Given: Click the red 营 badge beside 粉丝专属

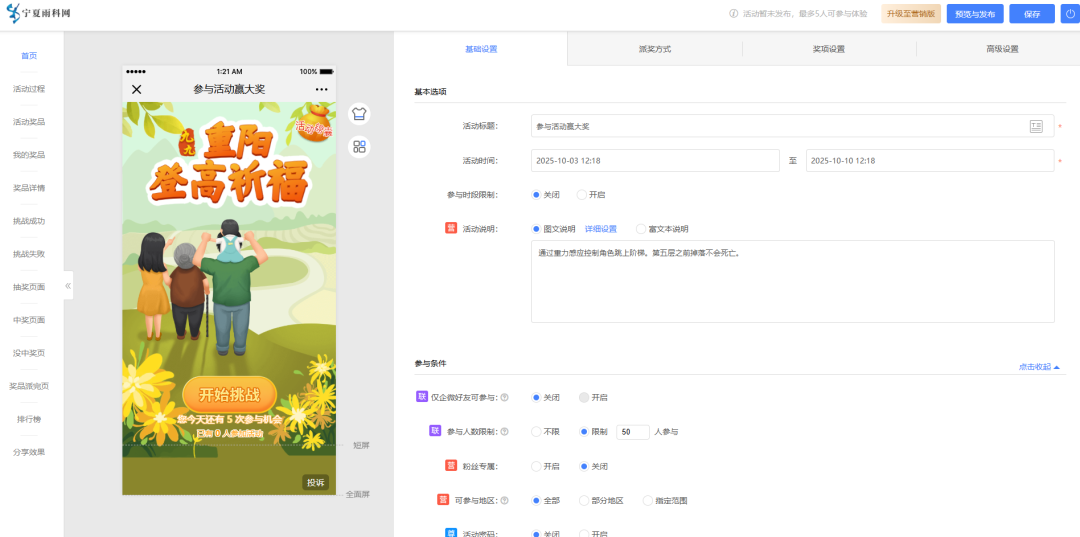Looking at the screenshot, I should 451,465.
